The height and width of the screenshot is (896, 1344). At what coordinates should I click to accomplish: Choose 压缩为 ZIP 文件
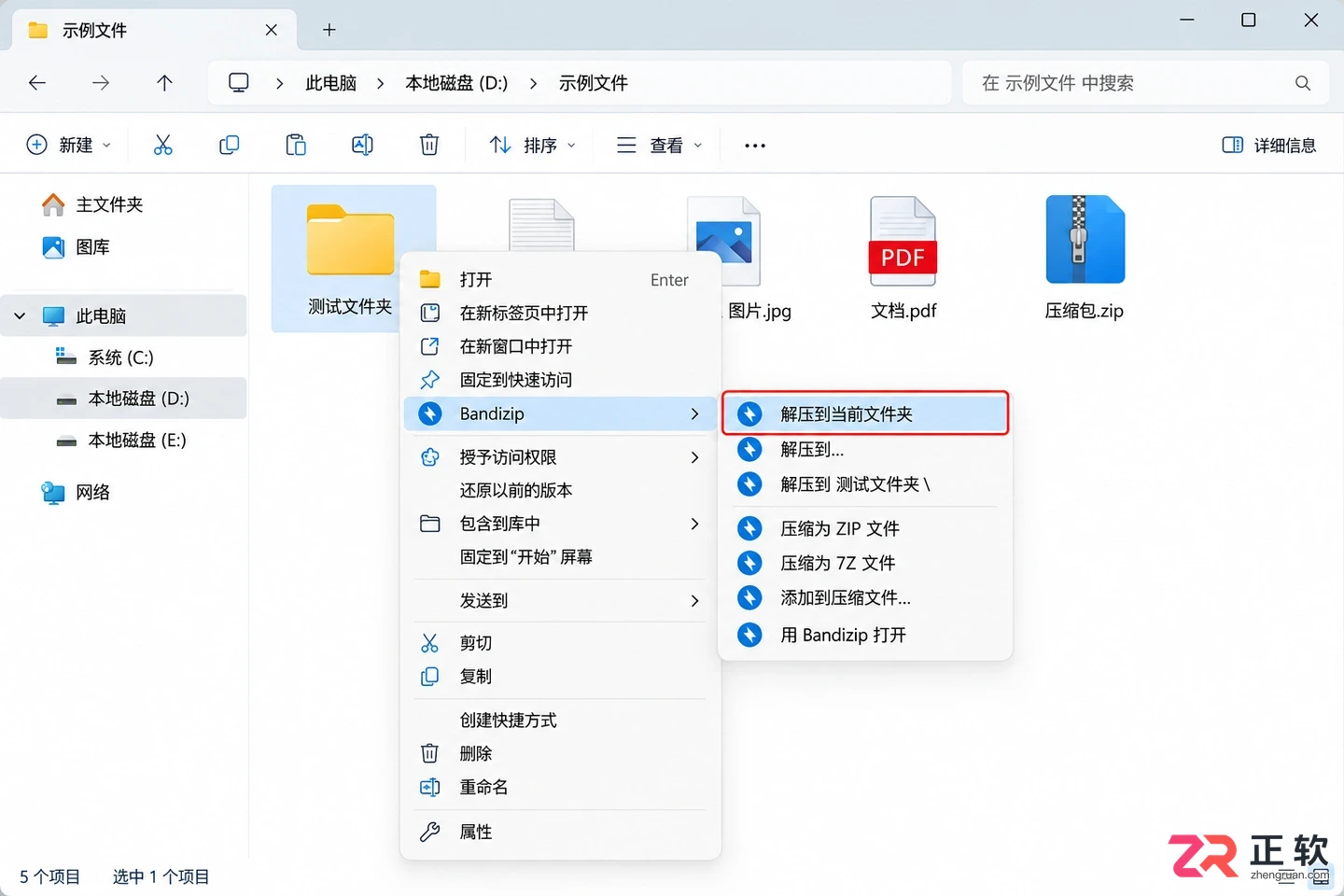pyautogui.click(x=865, y=528)
